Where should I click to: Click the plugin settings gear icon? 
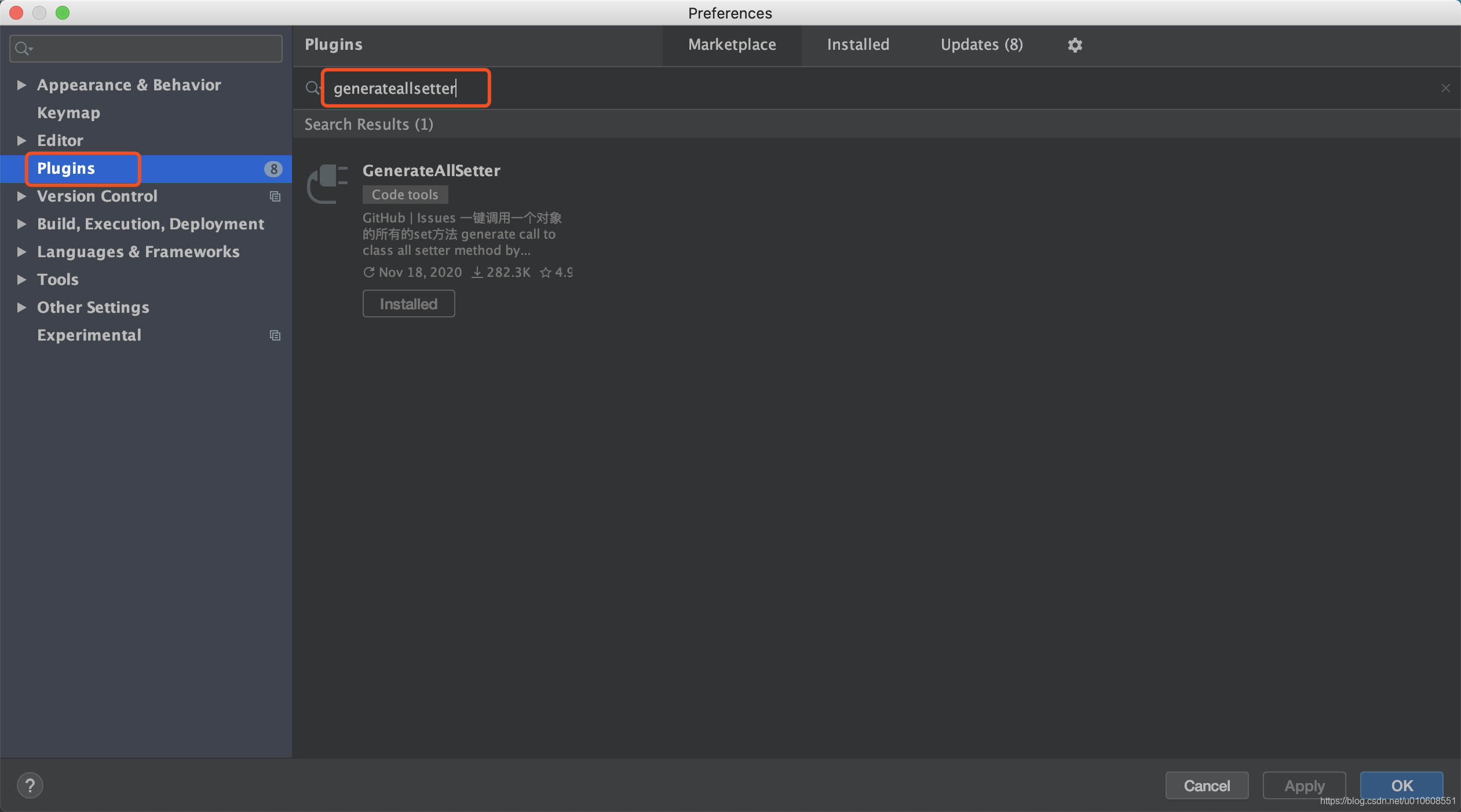point(1075,45)
